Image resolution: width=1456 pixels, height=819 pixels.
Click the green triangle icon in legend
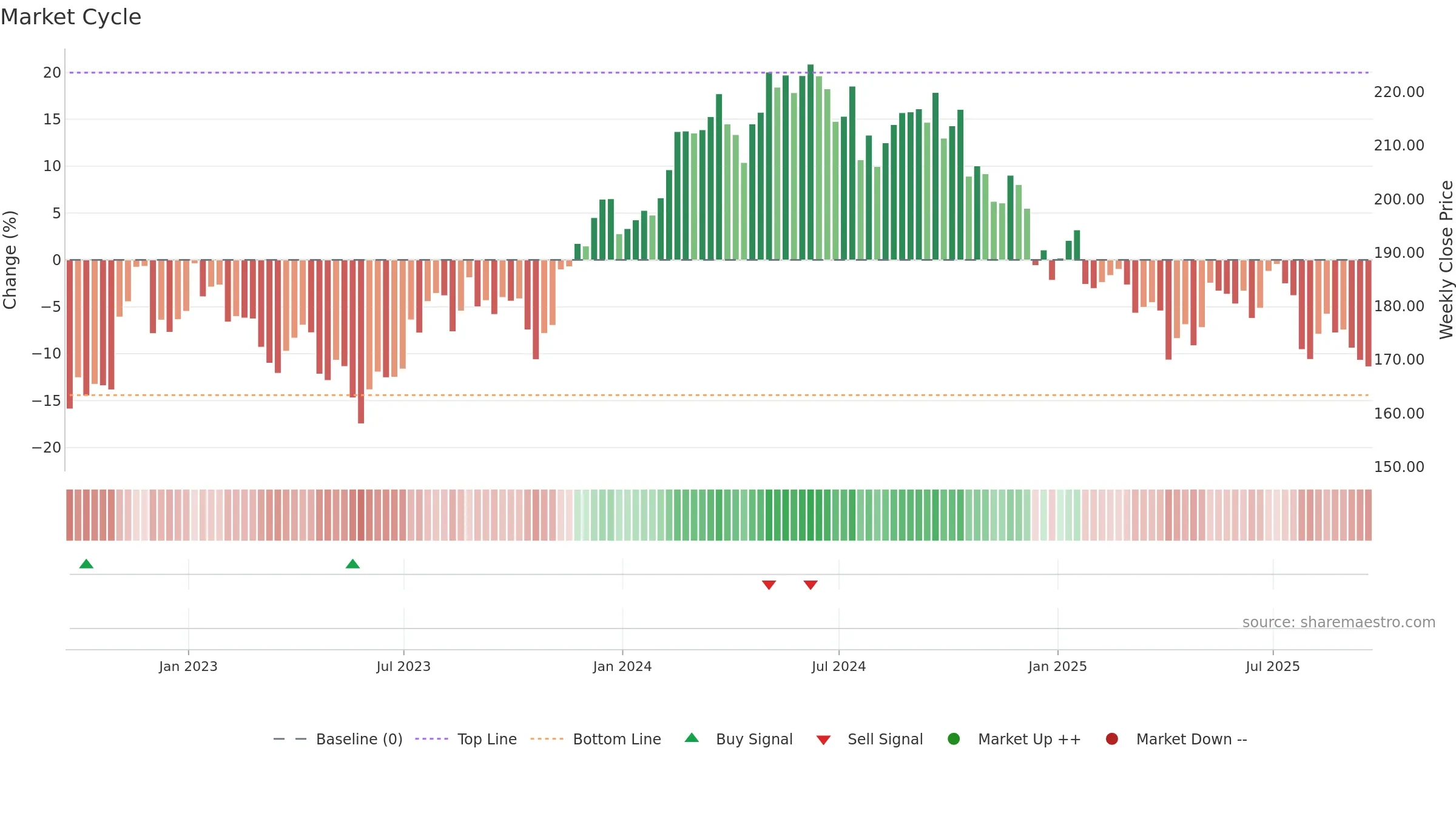coord(692,738)
